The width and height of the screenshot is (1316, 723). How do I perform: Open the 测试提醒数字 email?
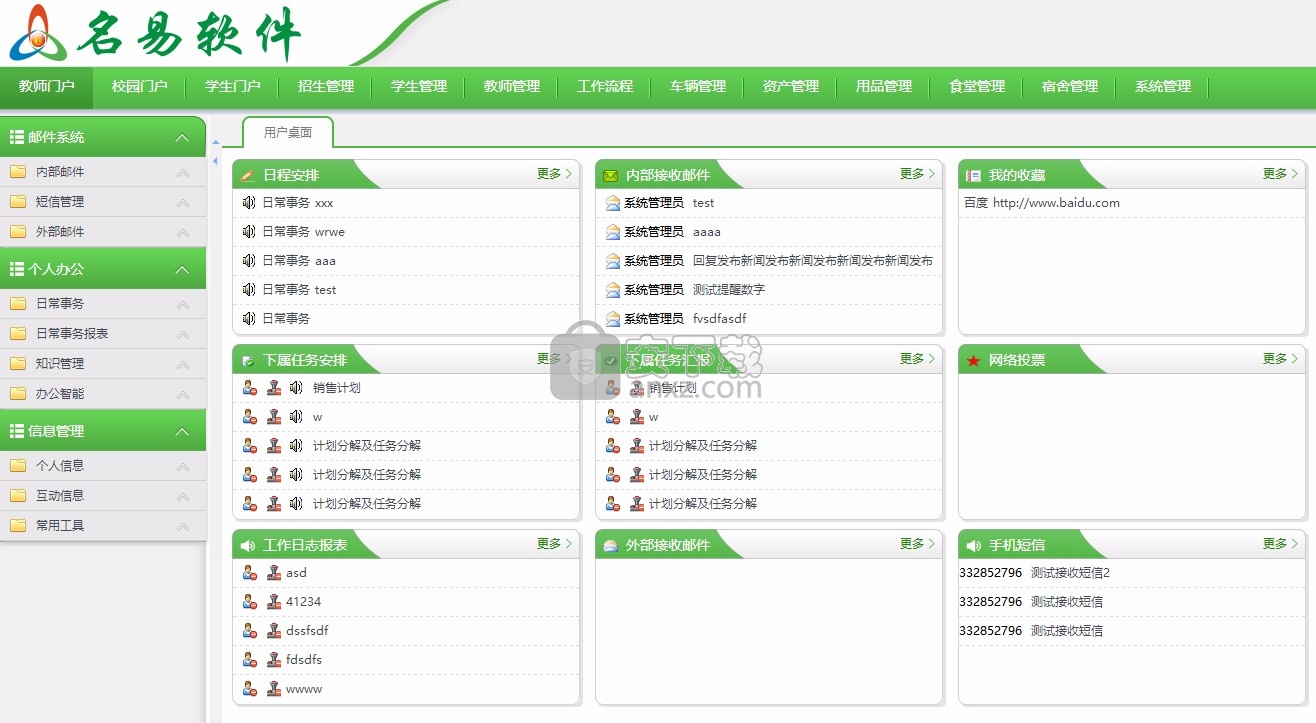click(x=729, y=289)
